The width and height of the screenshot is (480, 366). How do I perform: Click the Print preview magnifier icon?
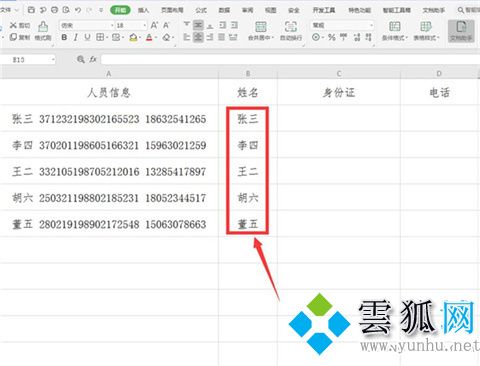[66, 10]
